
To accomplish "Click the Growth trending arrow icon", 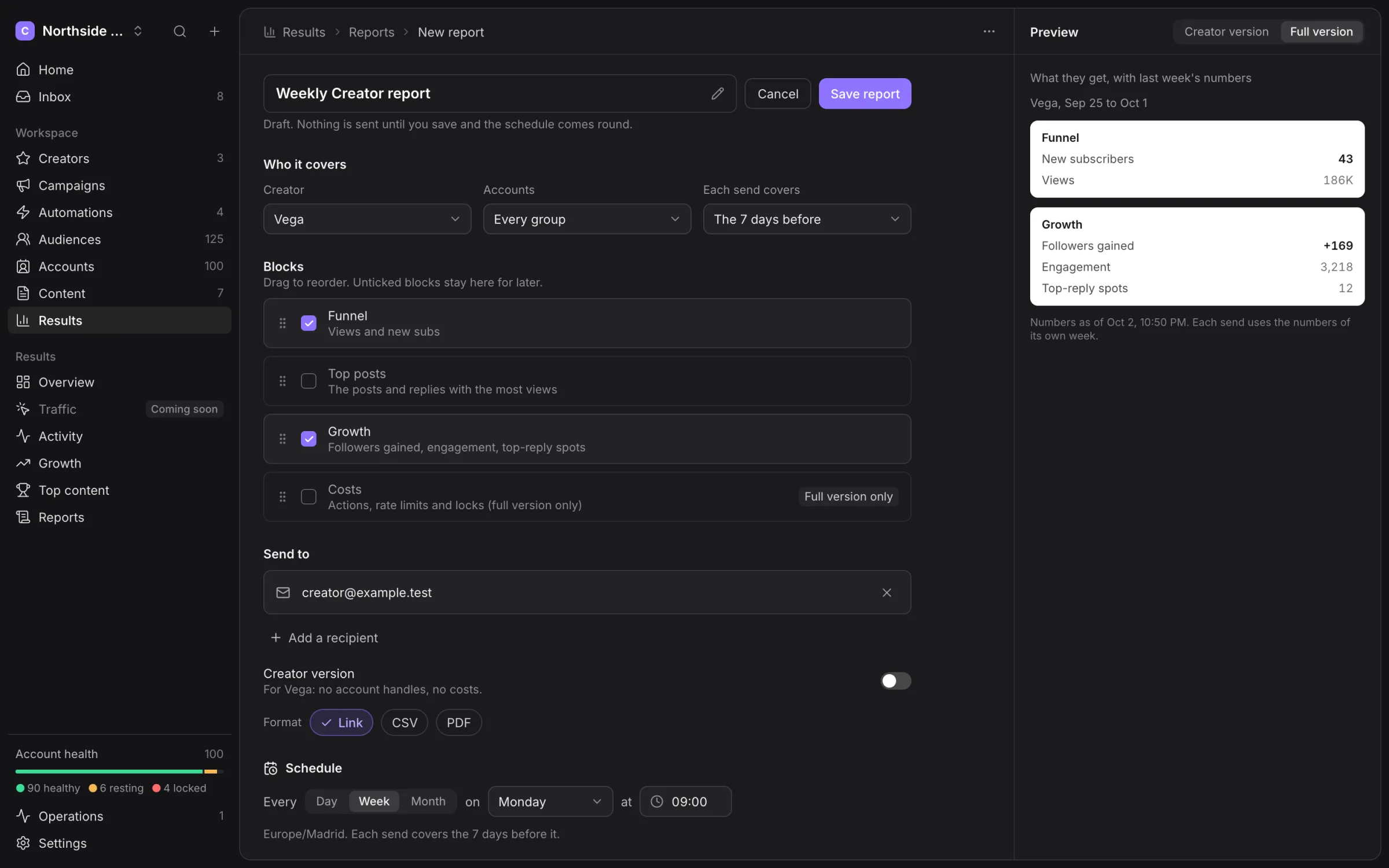I will coord(23,463).
